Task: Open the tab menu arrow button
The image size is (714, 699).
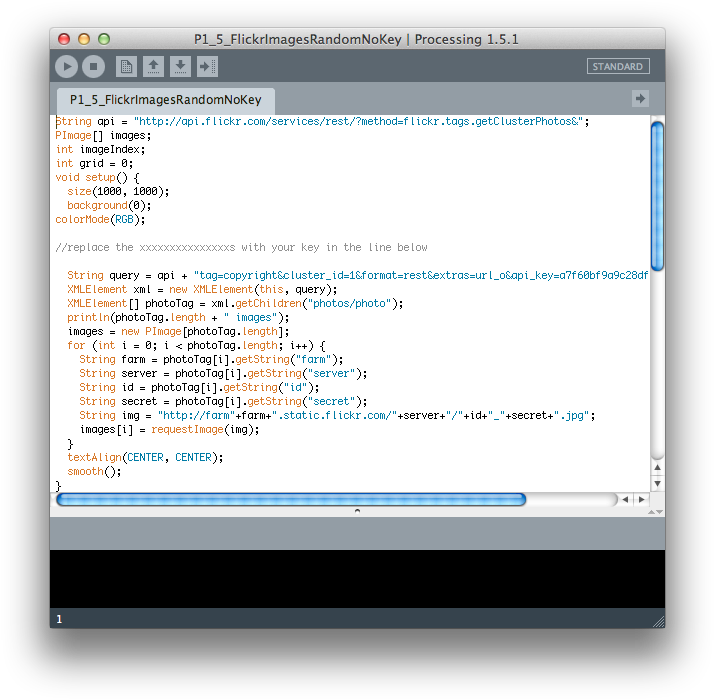Action: click(x=640, y=99)
